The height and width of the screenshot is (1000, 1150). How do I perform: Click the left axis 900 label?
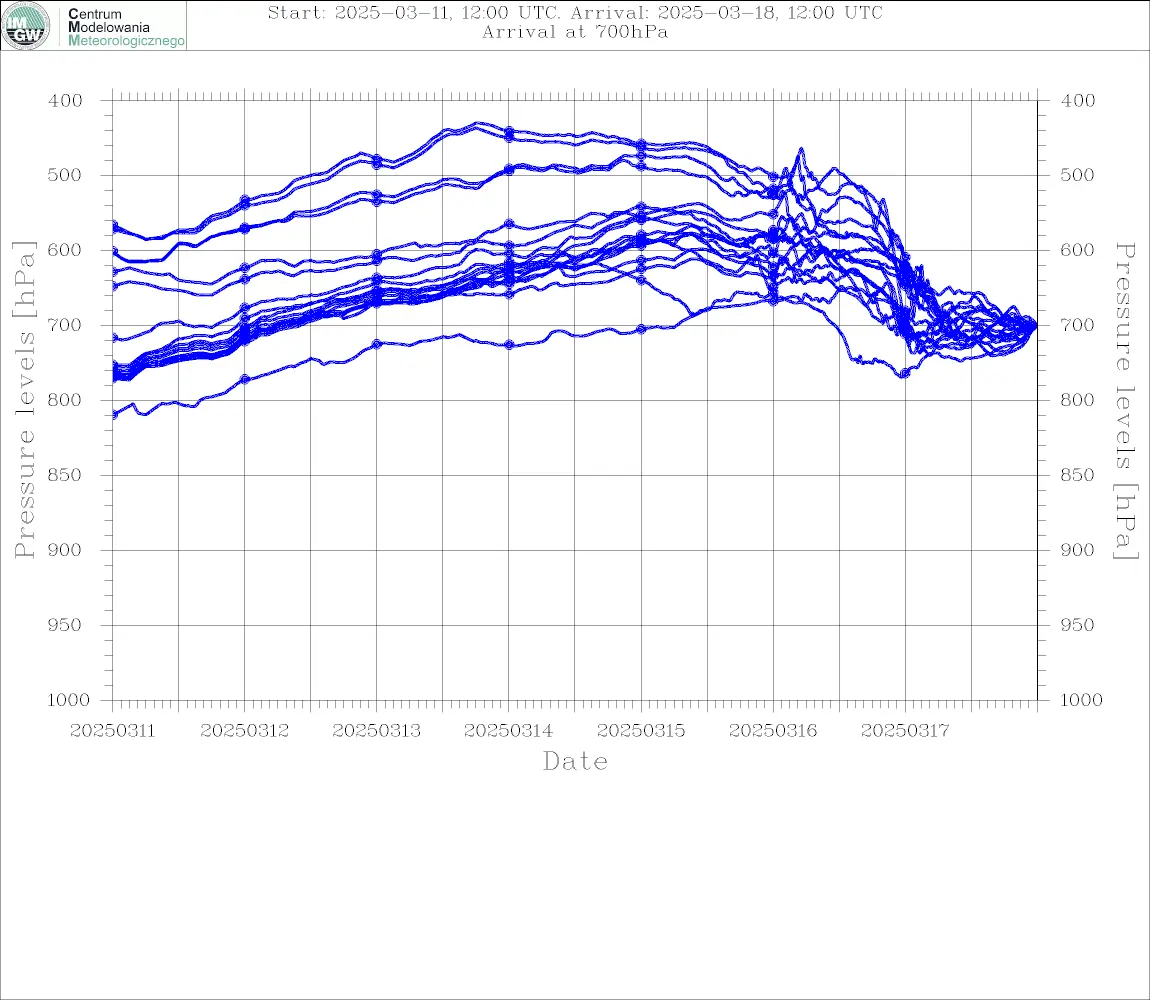pyautogui.click(x=65, y=550)
